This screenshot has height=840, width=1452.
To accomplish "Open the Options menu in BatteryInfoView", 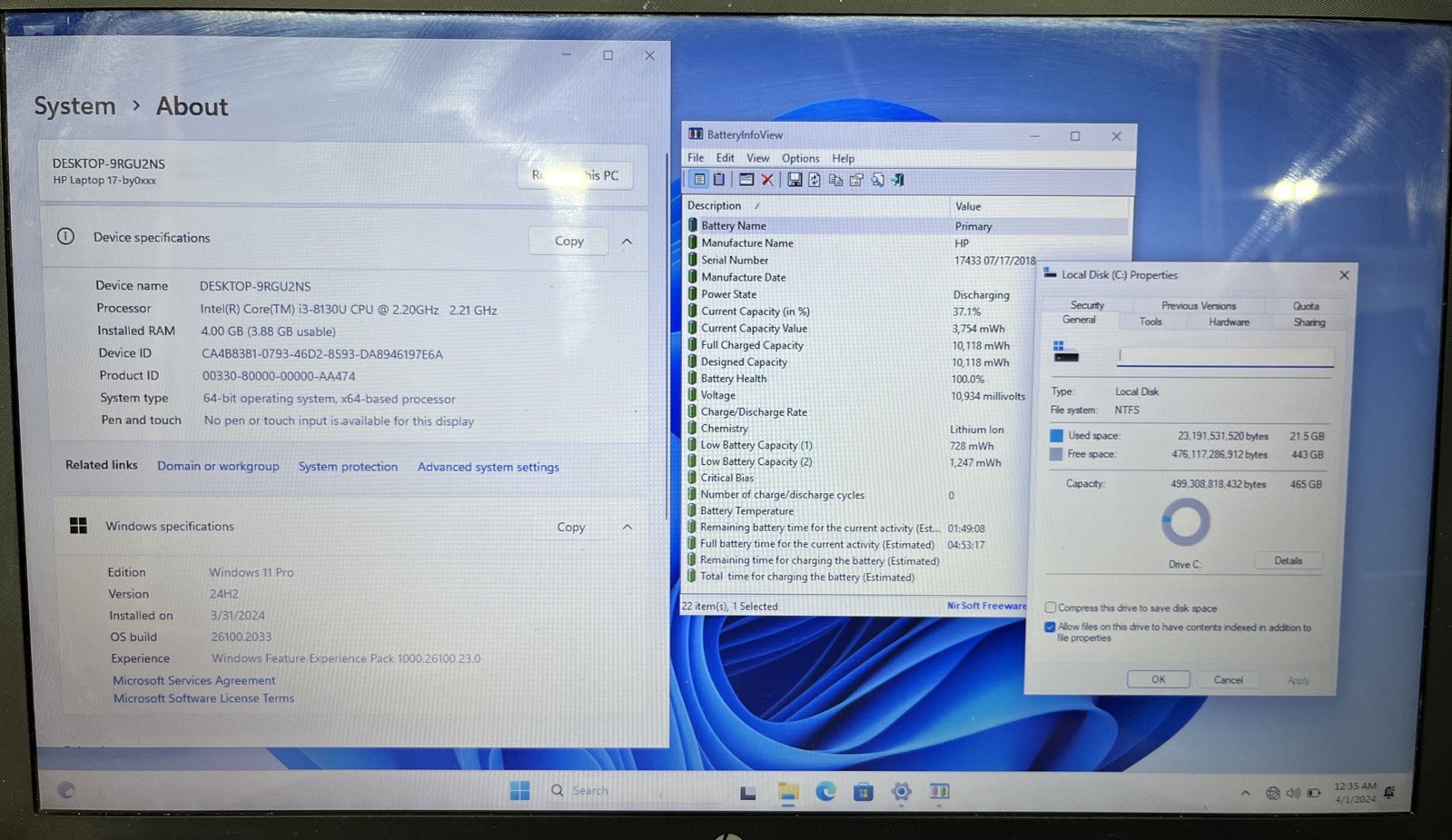I will click(800, 158).
